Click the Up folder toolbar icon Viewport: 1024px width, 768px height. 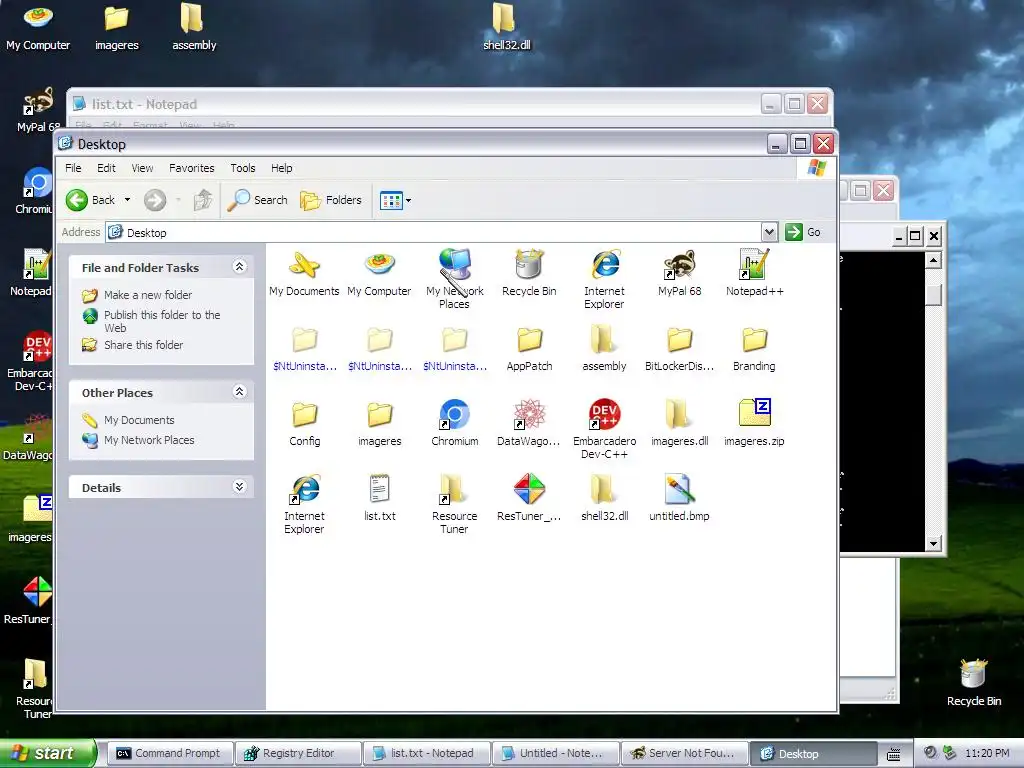[203, 200]
